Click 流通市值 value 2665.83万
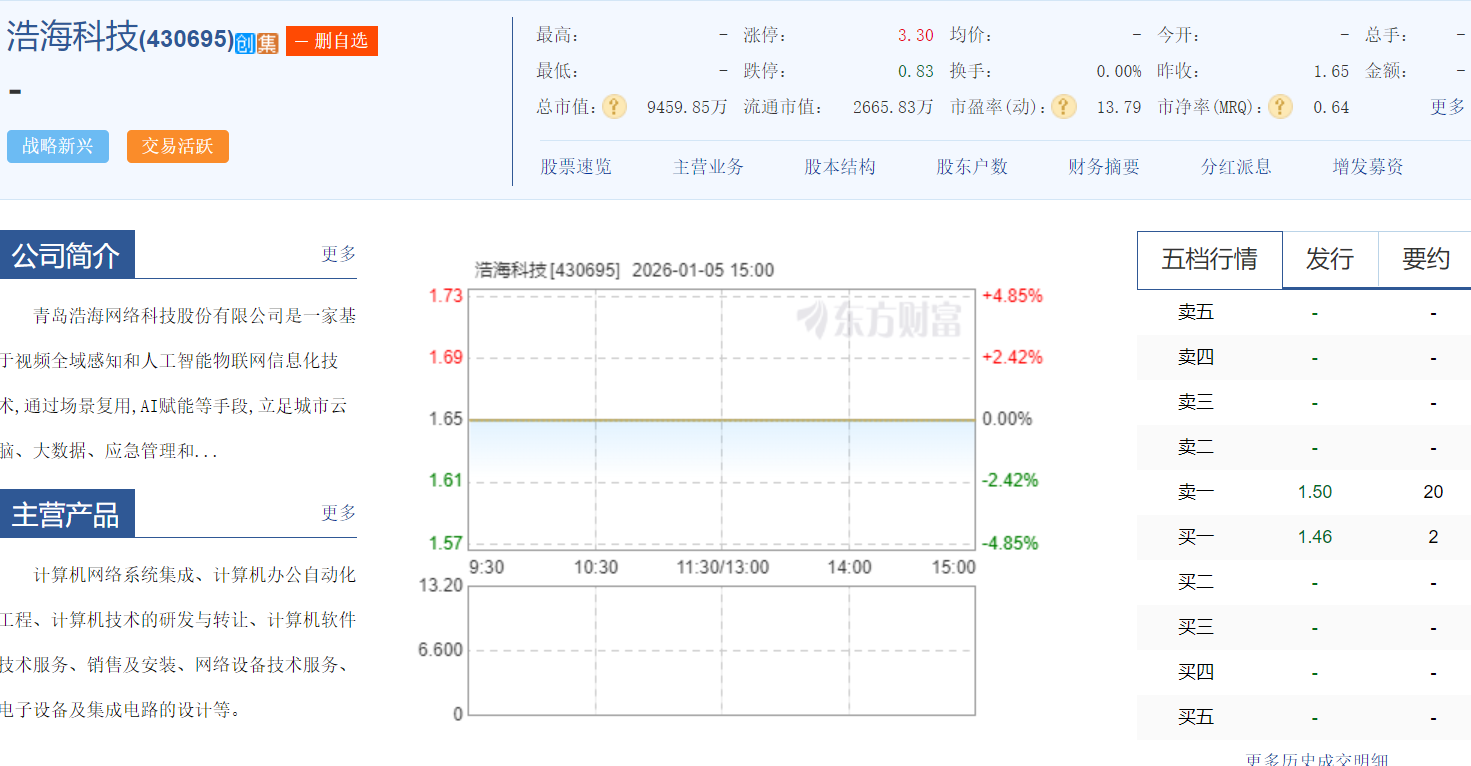The height and width of the screenshot is (766, 1471). tap(893, 107)
